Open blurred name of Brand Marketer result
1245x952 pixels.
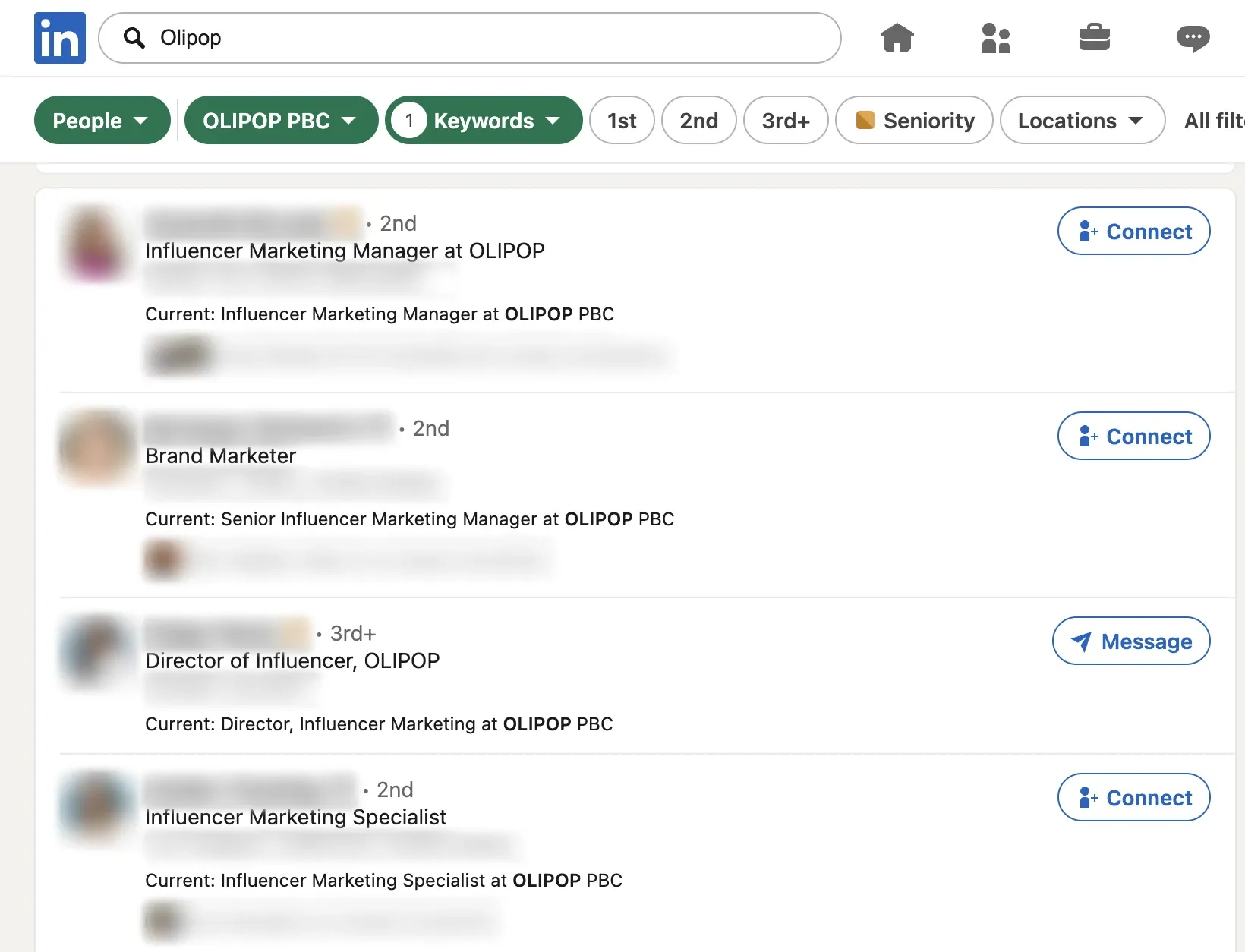[269, 428]
